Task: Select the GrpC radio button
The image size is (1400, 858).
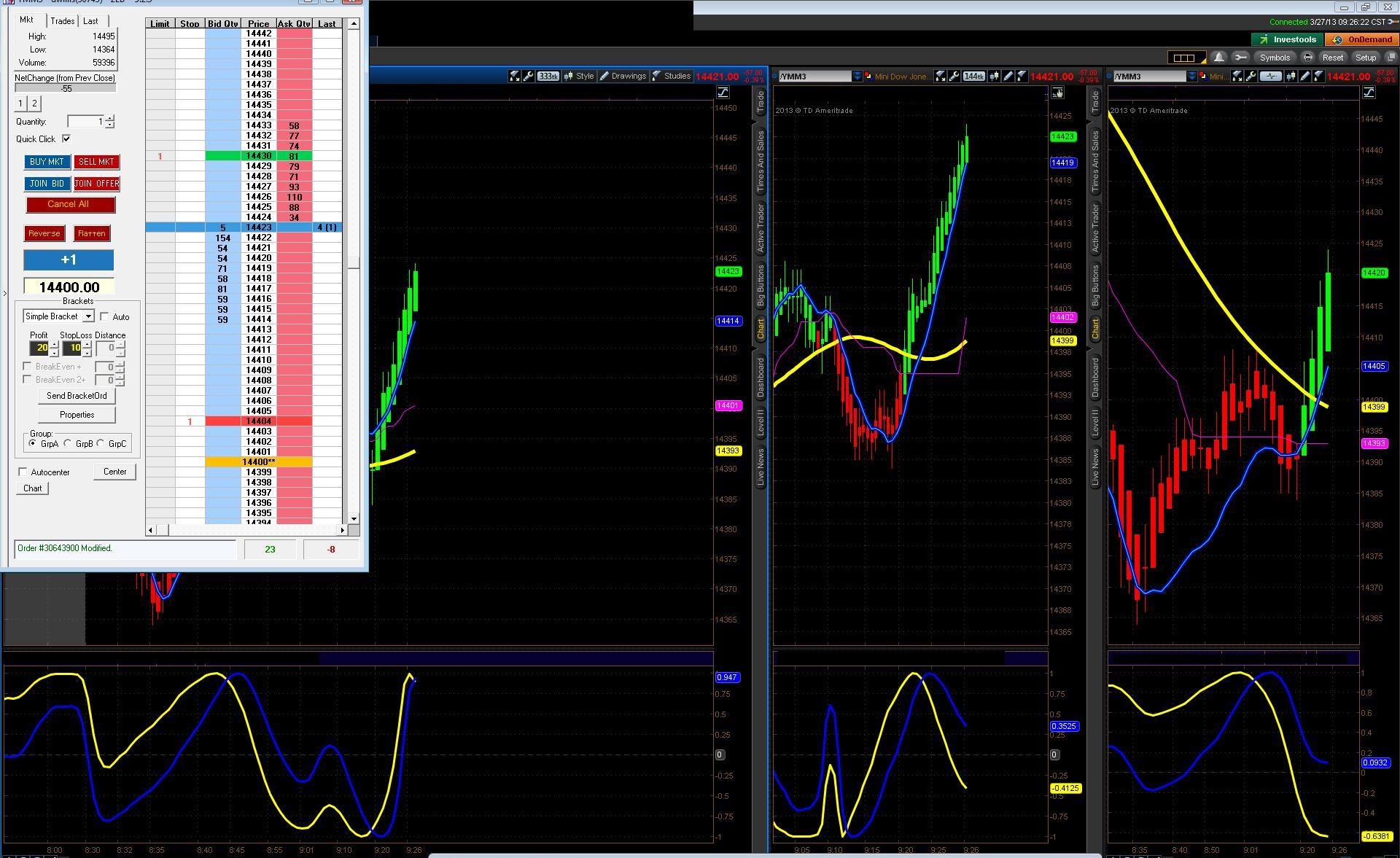Action: tap(101, 443)
